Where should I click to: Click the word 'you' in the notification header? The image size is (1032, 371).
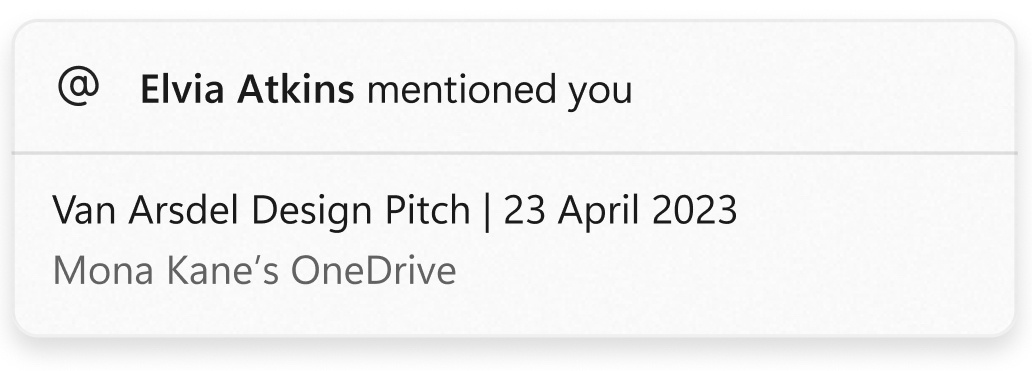[600, 92]
